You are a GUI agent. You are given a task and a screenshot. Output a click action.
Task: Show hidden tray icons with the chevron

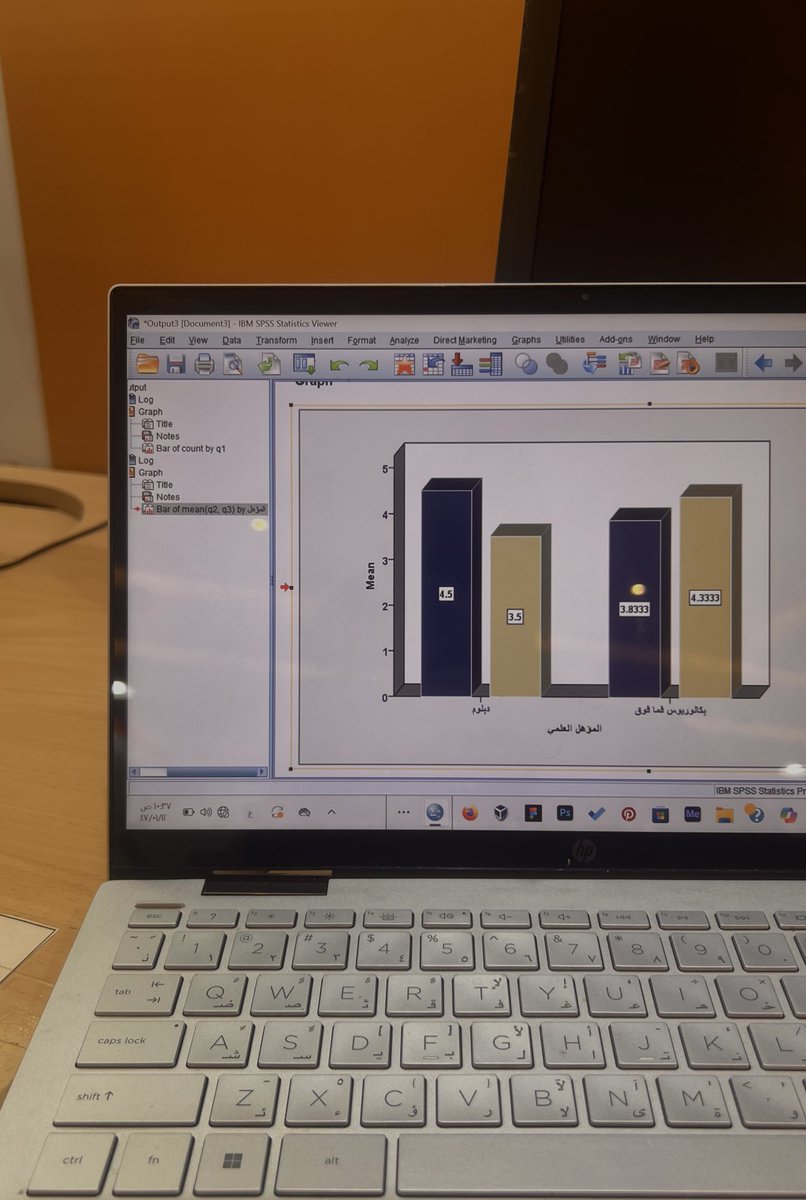click(332, 812)
